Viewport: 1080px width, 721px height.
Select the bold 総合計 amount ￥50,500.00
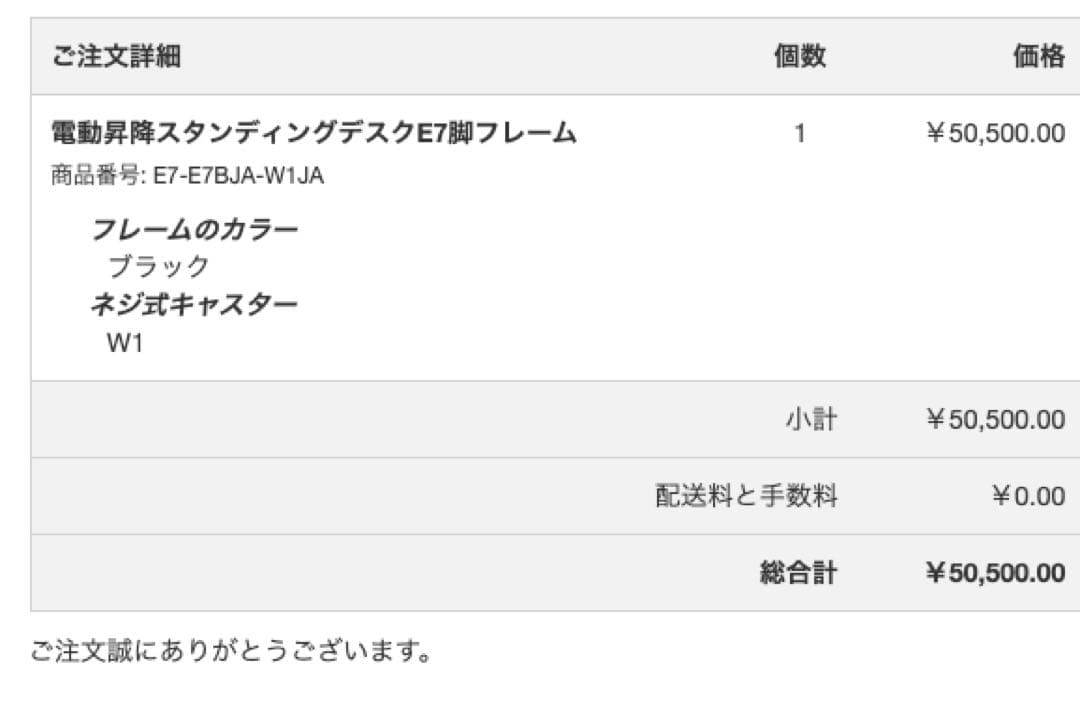point(995,573)
